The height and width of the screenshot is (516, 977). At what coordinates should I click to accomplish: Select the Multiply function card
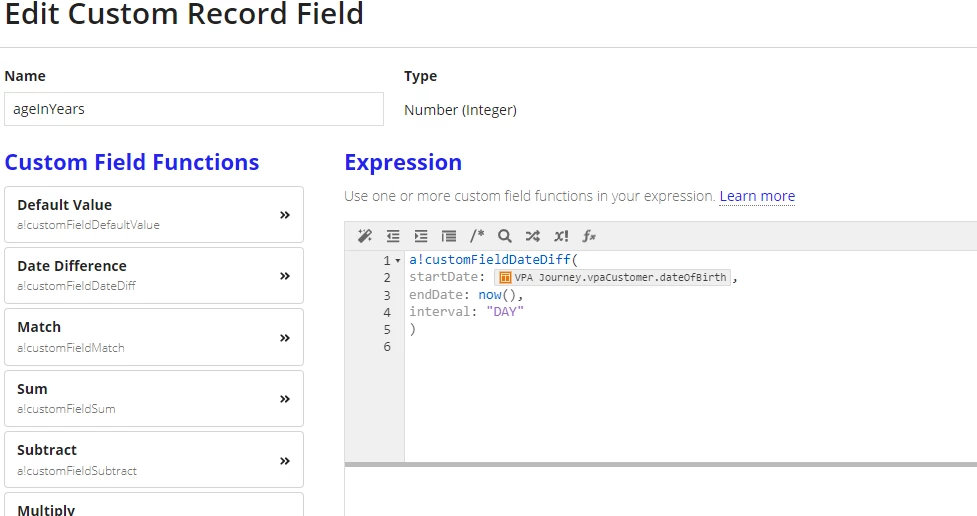click(154, 505)
